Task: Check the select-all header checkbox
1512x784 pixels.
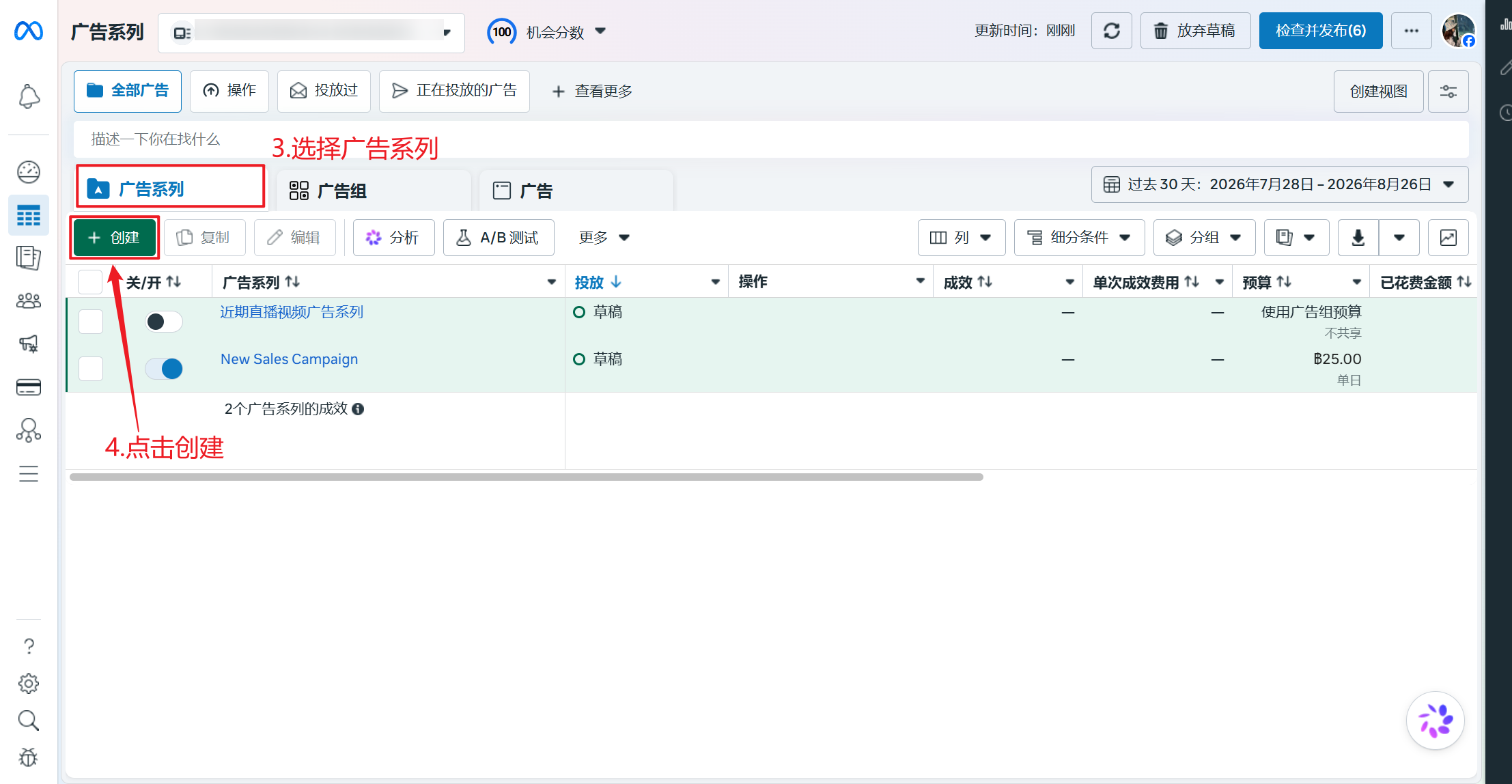Action: 90,282
